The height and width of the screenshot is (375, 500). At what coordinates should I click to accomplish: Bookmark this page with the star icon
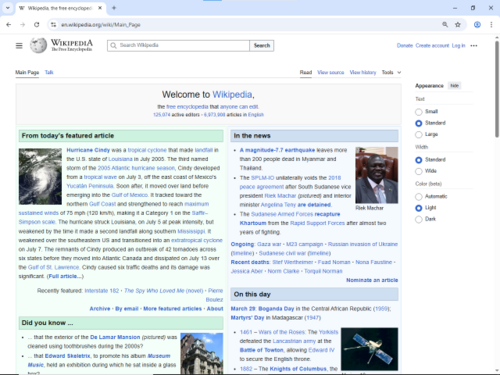click(458, 25)
